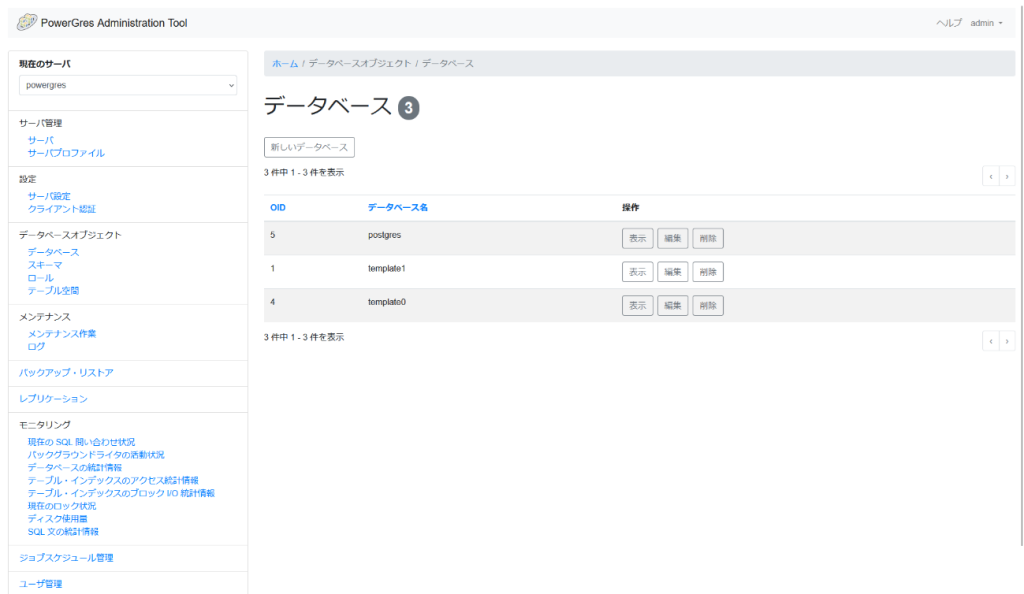The width and height of the screenshot is (1024, 594).
Task: Open the admin user dropdown menu
Action: [x=986, y=23]
